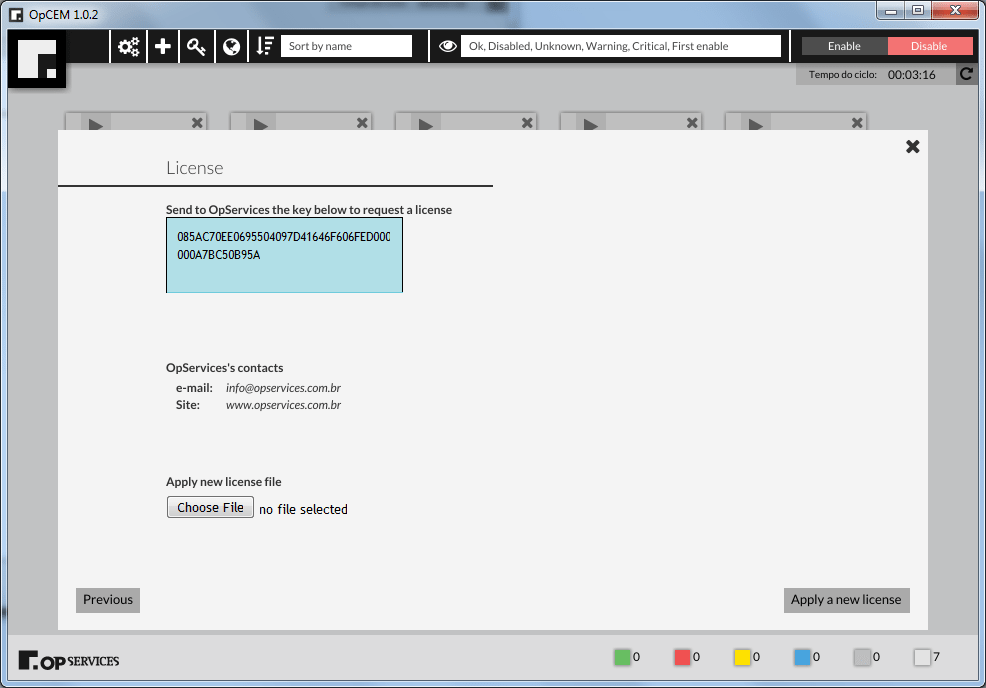
Task: Click the globe icon in toolbar
Action: pyautogui.click(x=231, y=46)
